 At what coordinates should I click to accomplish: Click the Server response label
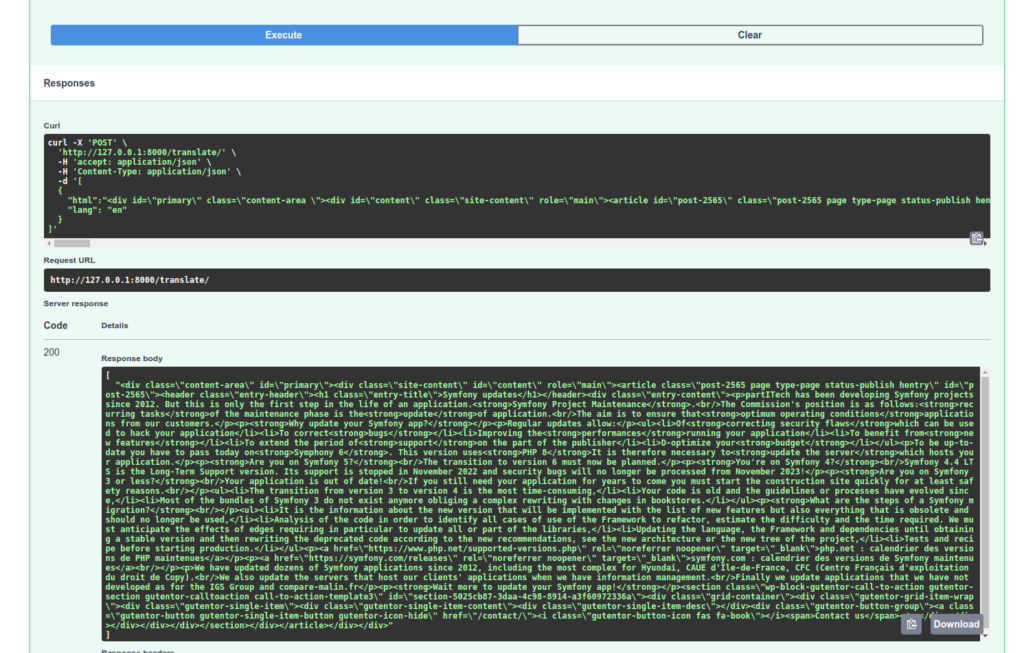coord(76,304)
